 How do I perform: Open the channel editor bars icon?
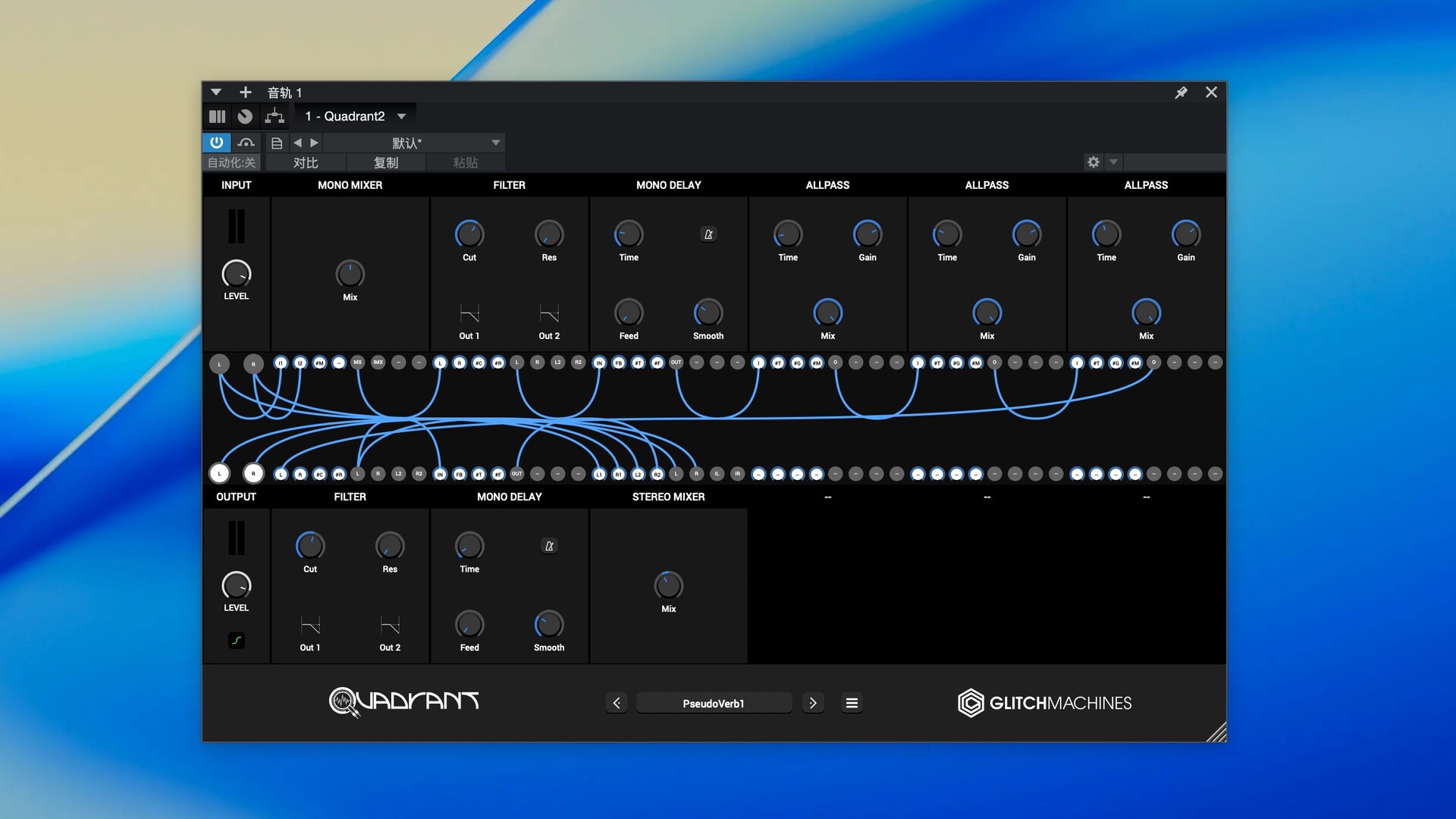[218, 116]
